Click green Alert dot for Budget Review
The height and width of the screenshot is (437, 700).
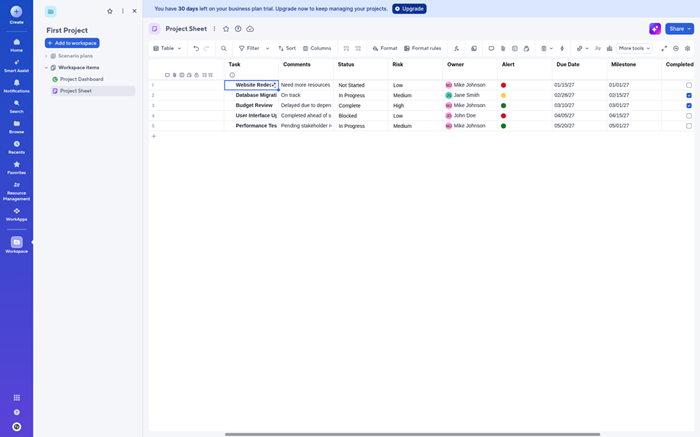503,105
